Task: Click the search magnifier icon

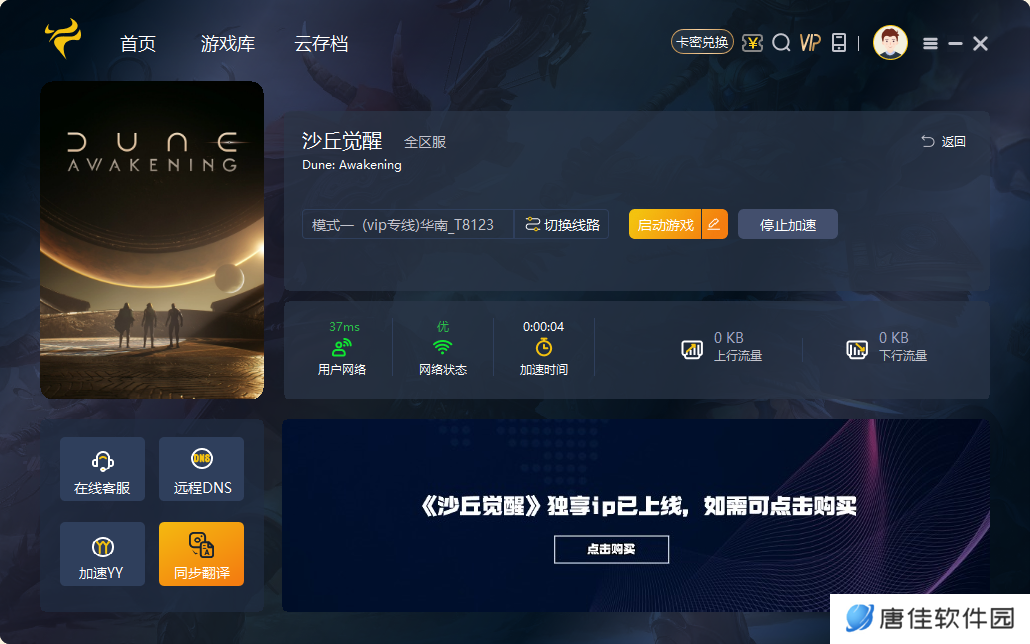Action: point(781,43)
